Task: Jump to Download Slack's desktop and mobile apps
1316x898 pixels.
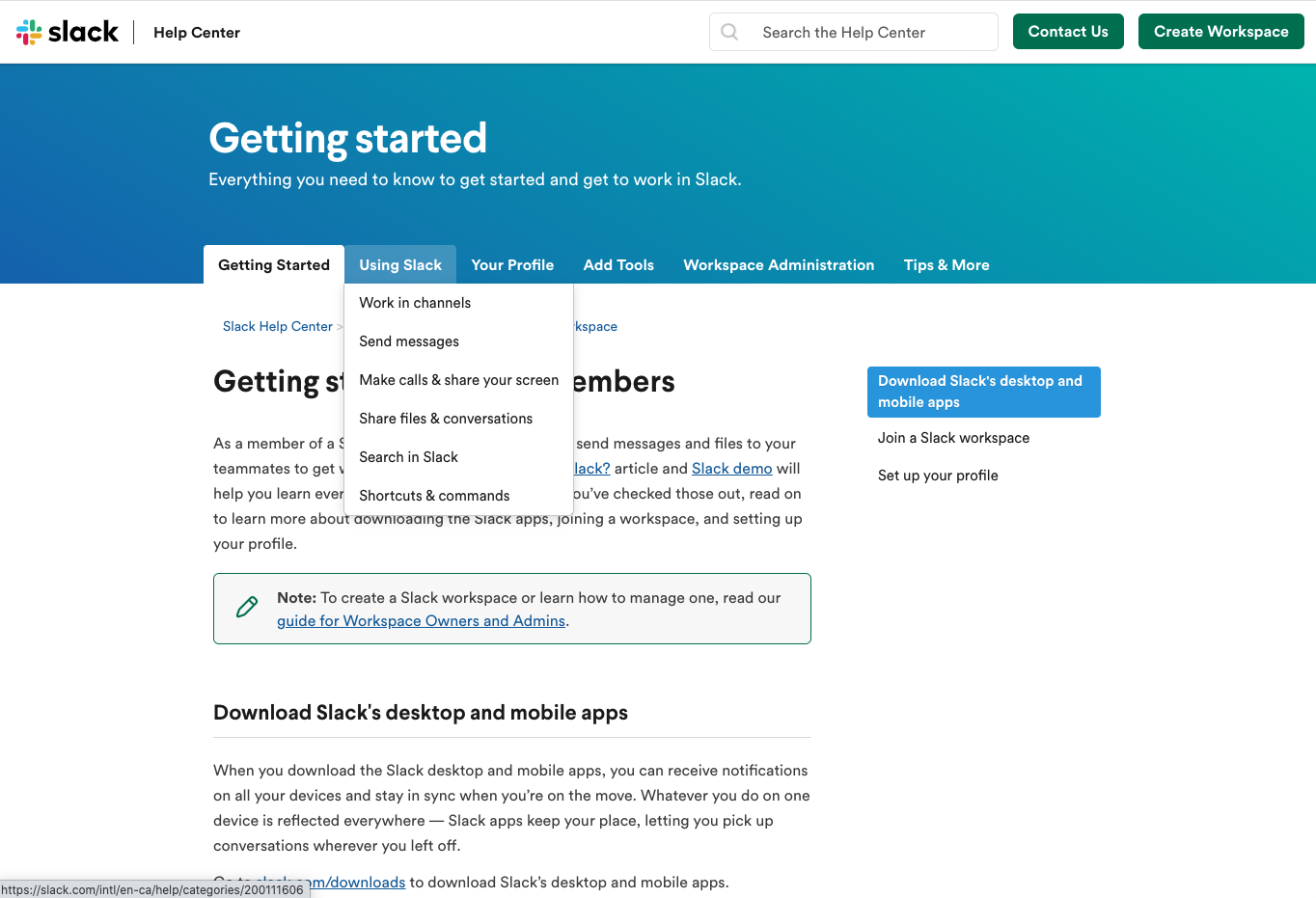Action: 984,392
